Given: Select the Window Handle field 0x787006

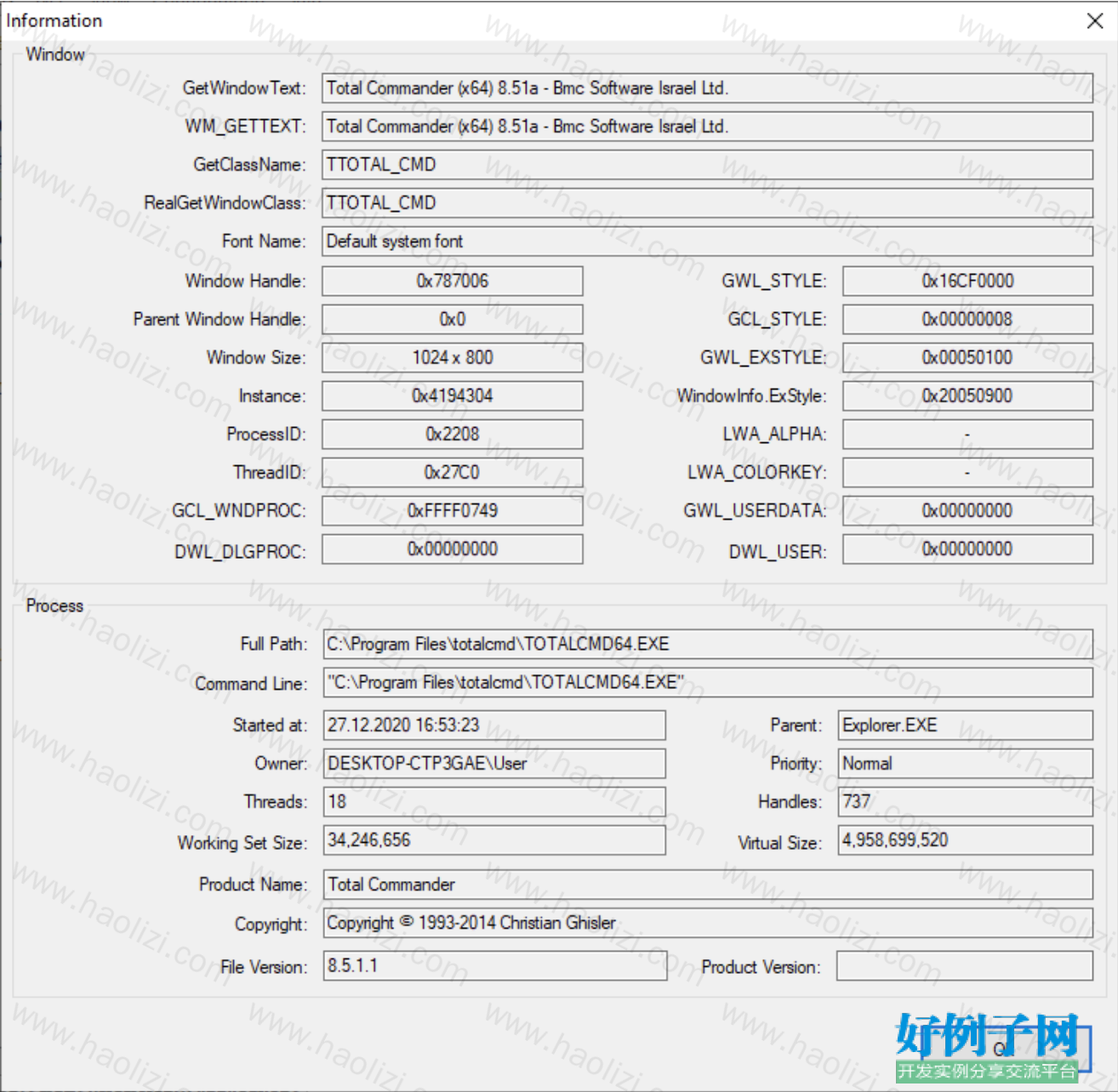Looking at the screenshot, I should pyautogui.click(x=453, y=282).
